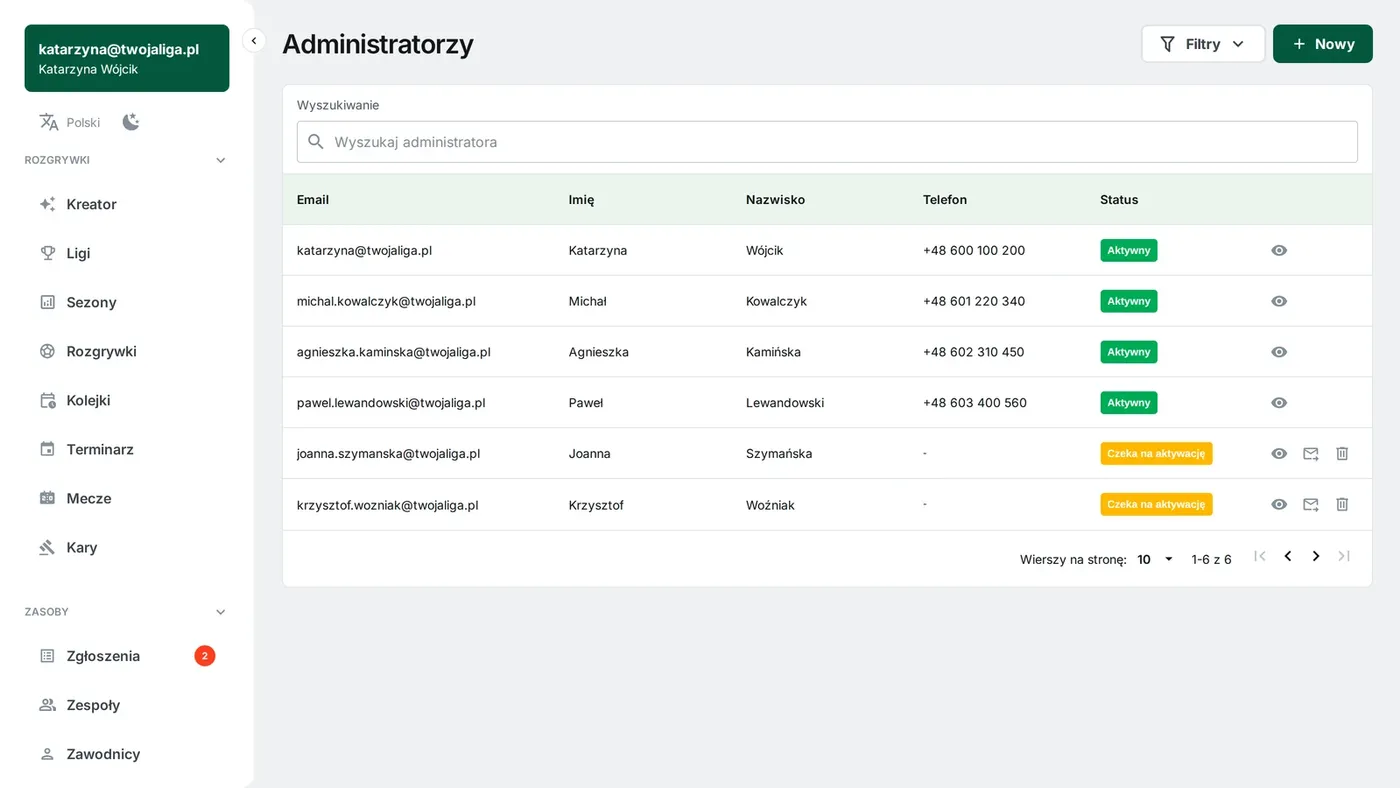View details of katarzyna@twojaliga.pl administrator
Image resolution: width=1400 pixels, height=788 pixels.
pos(1279,250)
